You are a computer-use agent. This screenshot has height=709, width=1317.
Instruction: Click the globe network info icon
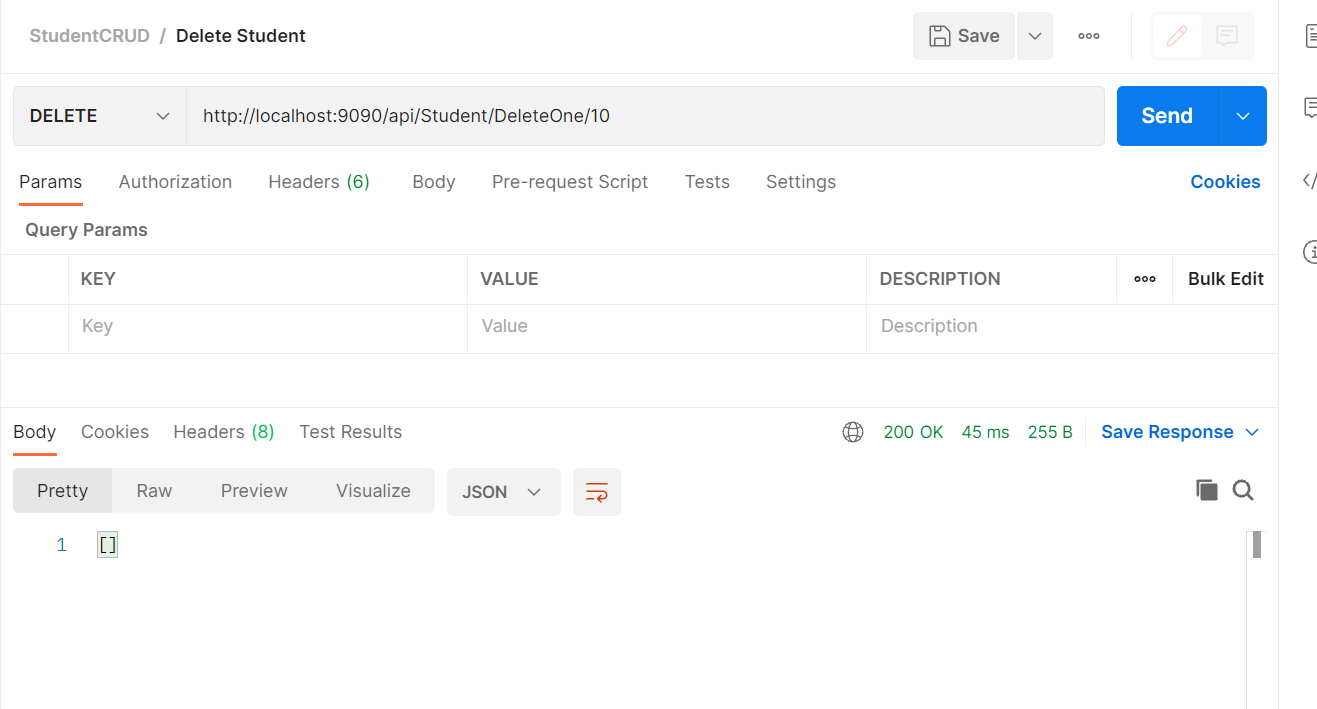pos(853,431)
